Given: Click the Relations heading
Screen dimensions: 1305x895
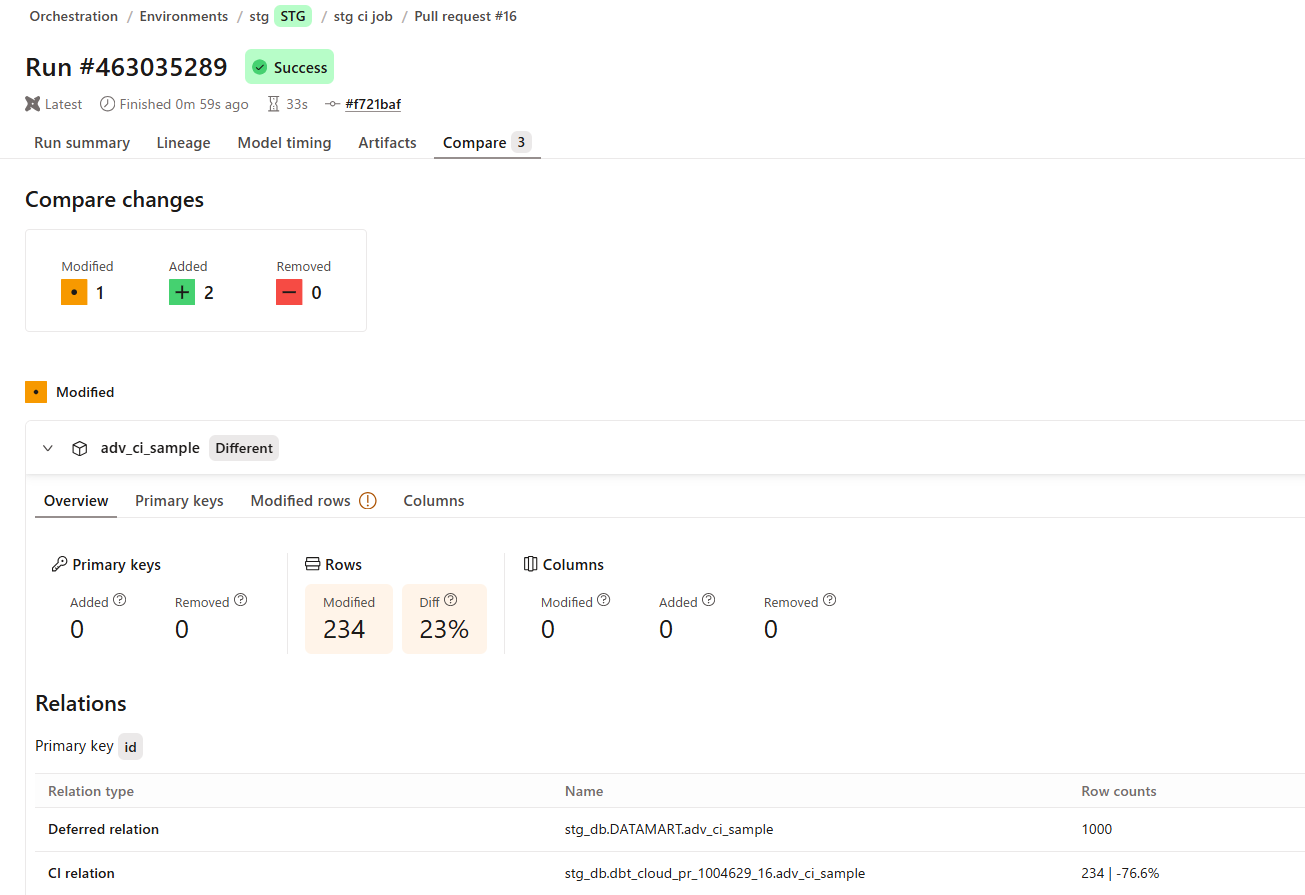Looking at the screenshot, I should 81,703.
